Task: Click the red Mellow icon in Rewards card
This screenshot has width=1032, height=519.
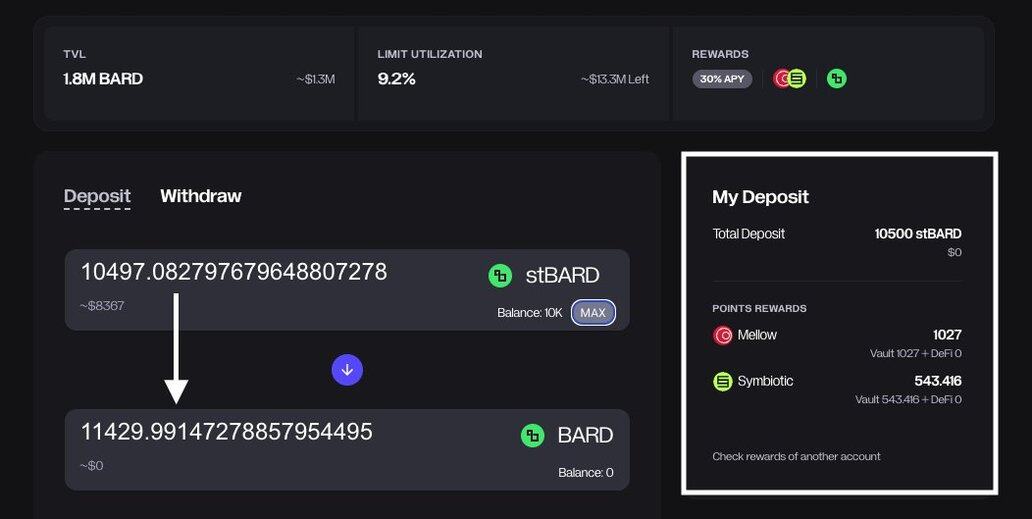Action: [782, 78]
